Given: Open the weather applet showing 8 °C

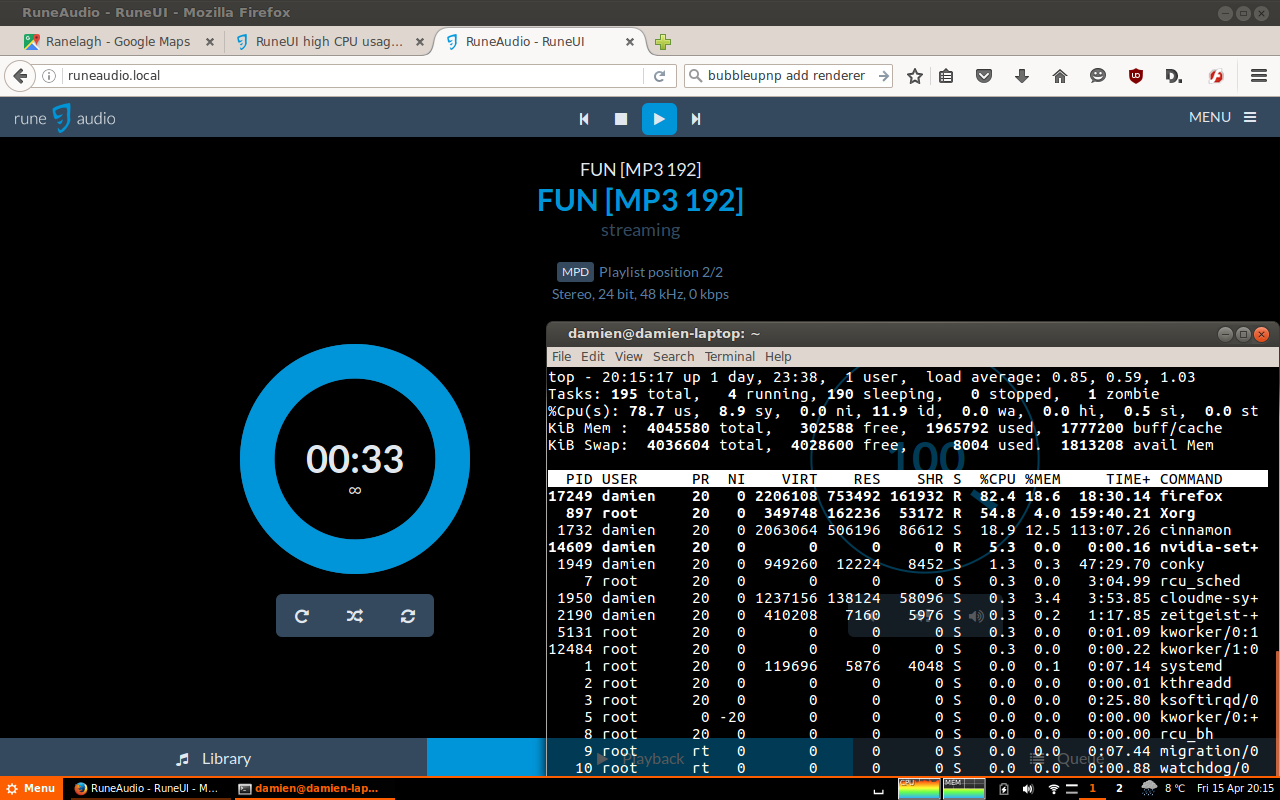Looking at the screenshot, I should click(1162, 788).
